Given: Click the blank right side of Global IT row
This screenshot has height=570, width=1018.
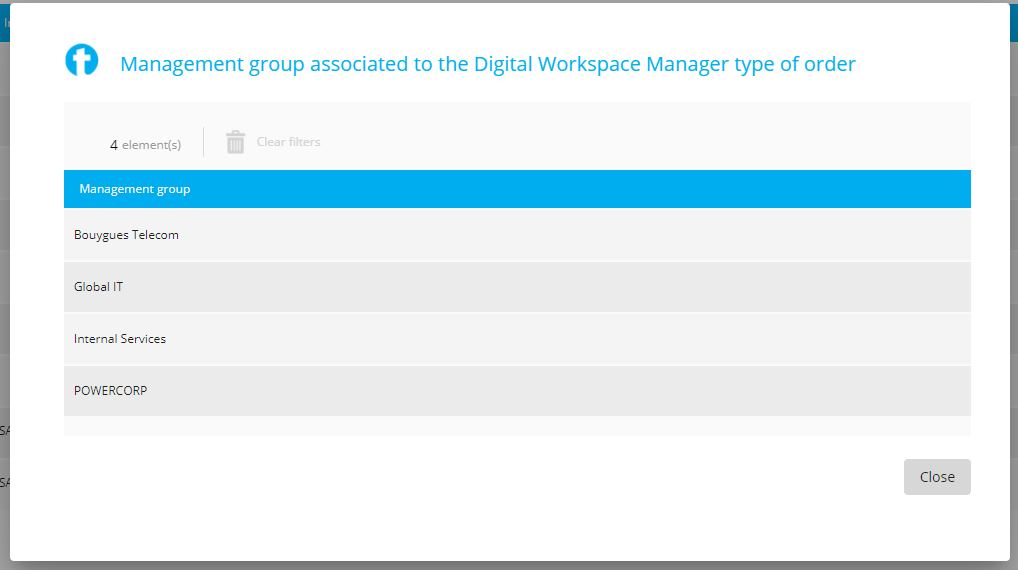Looking at the screenshot, I should pos(800,287).
